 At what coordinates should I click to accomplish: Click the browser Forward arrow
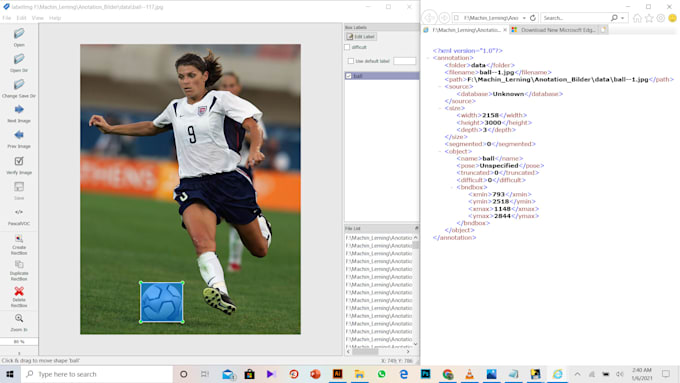tap(444, 18)
